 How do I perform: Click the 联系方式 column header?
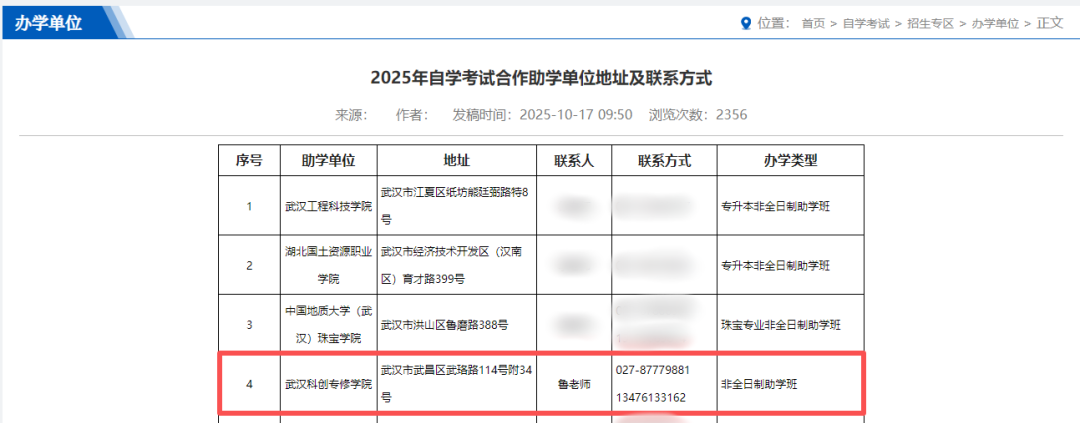click(664, 160)
